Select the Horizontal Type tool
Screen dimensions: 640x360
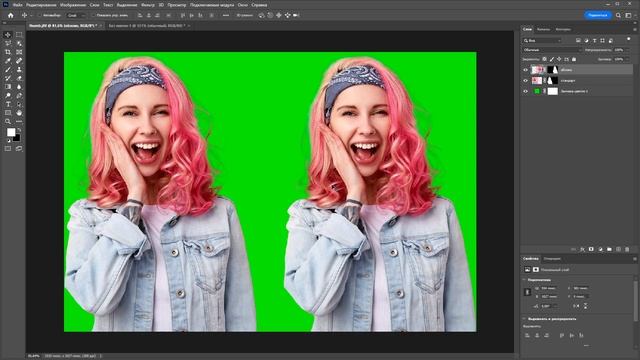[x=8, y=104]
